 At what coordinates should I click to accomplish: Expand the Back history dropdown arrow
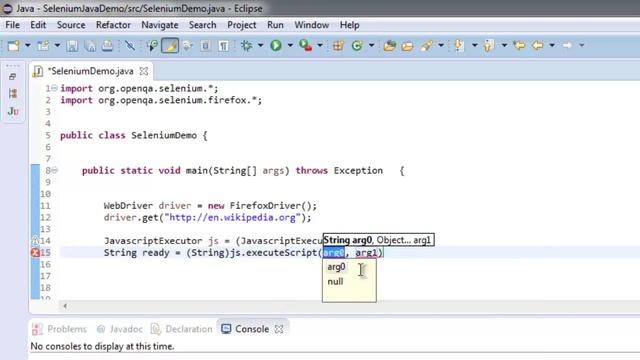click(x=552, y=45)
